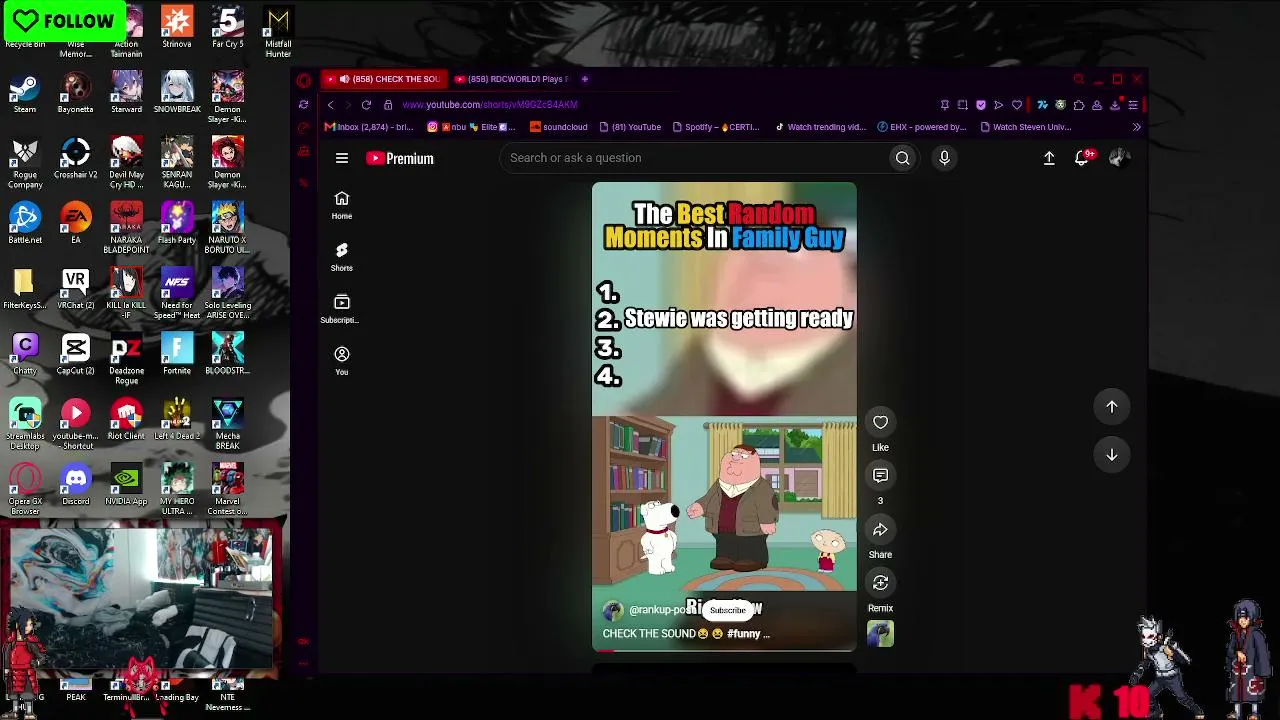Open comments on the short

point(880,476)
